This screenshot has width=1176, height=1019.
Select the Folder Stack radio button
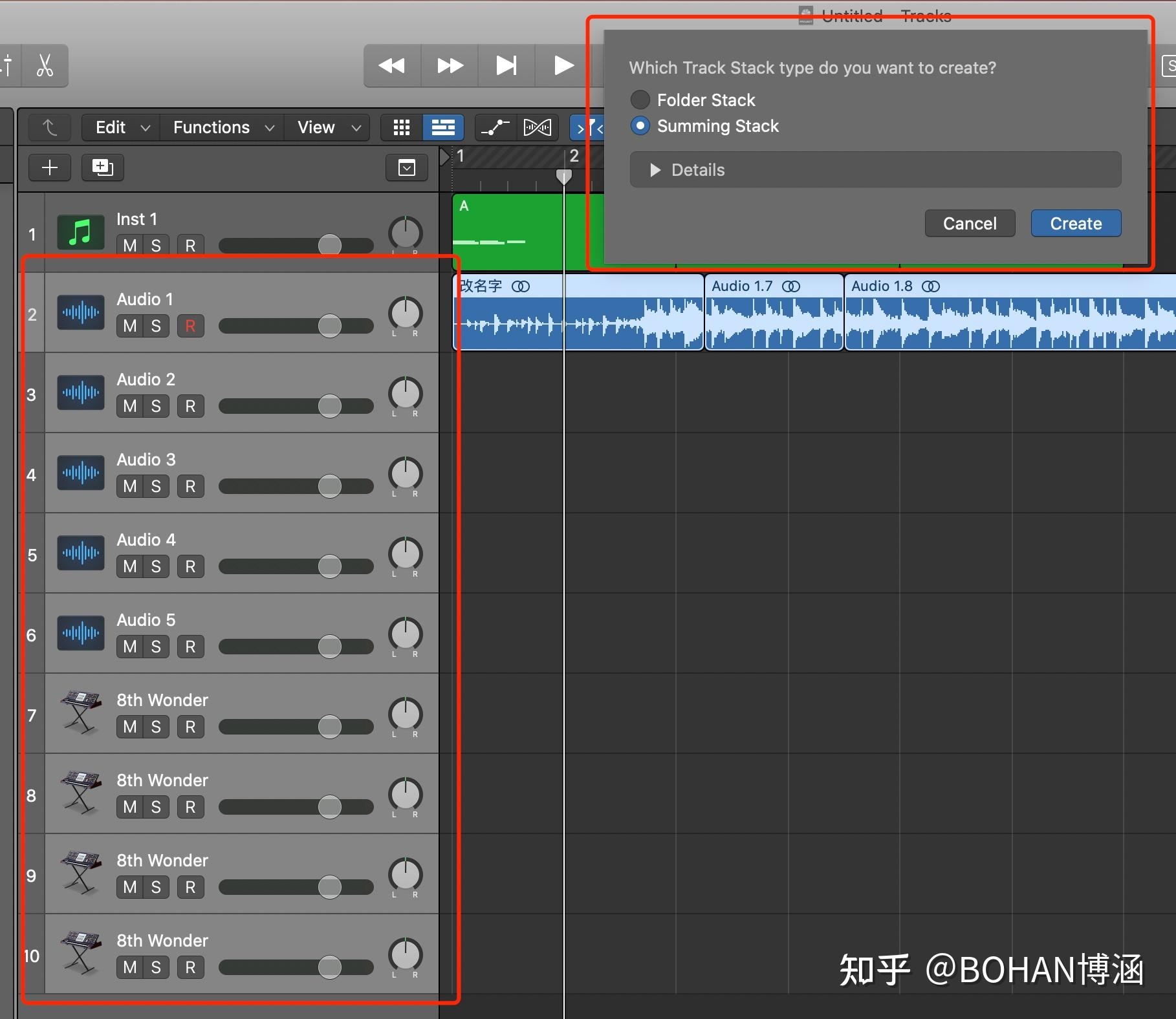(x=640, y=99)
